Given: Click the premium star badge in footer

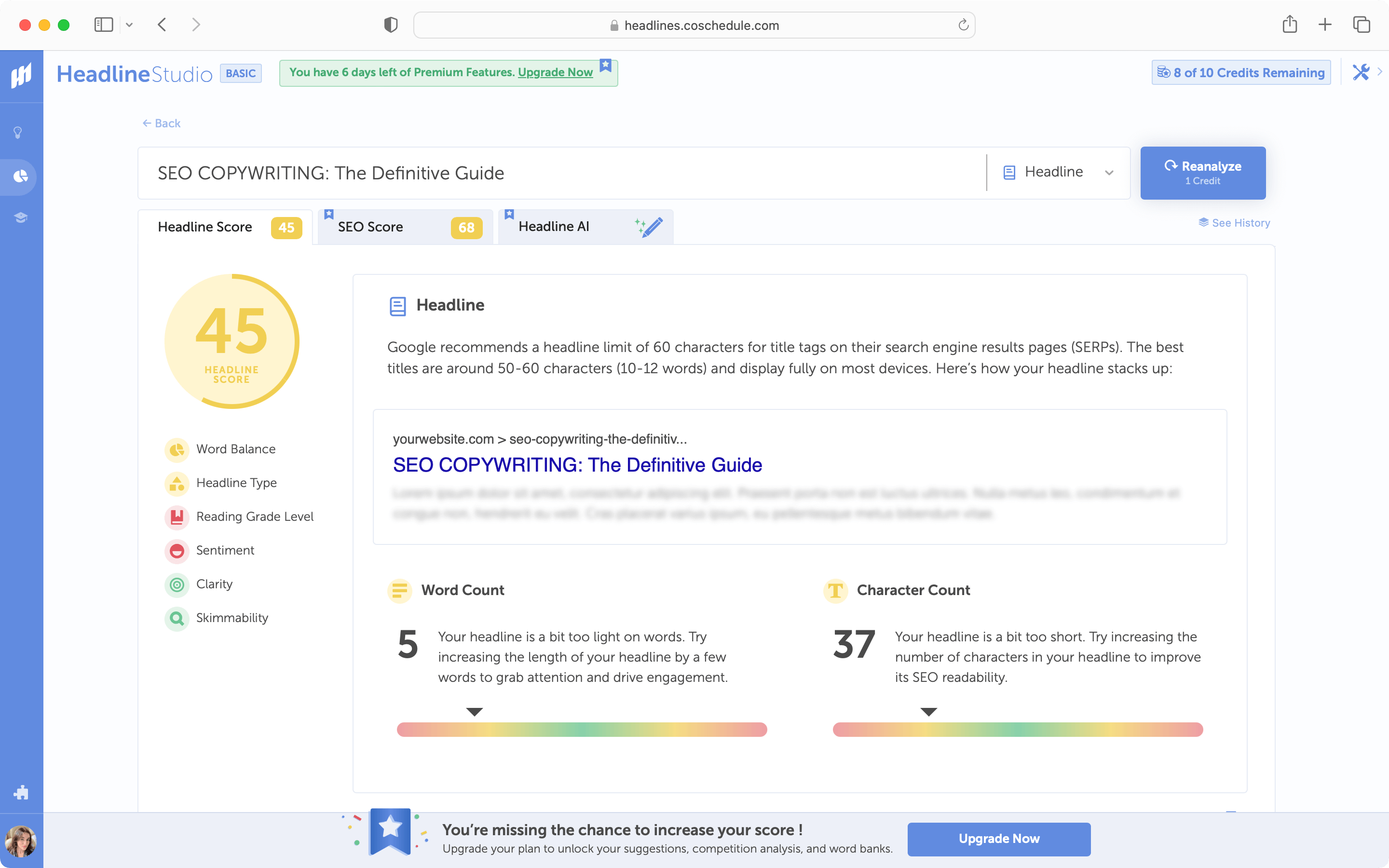Looking at the screenshot, I should 390,832.
